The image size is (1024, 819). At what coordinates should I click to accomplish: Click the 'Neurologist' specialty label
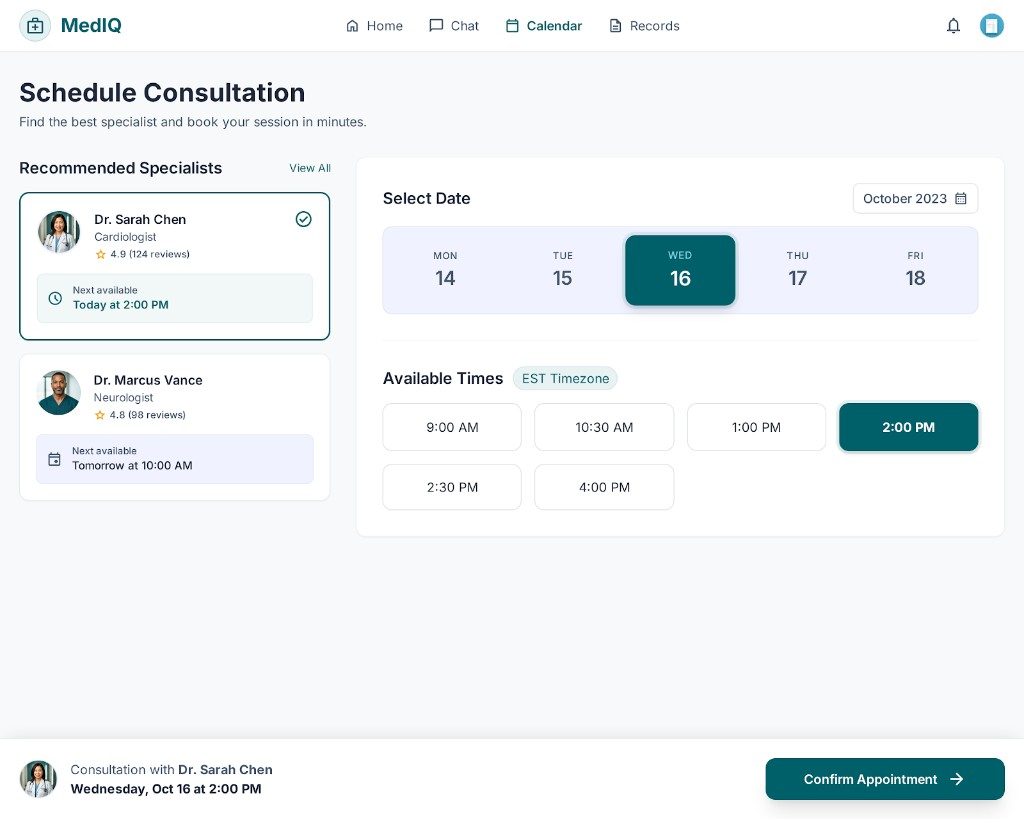pyautogui.click(x=123, y=397)
